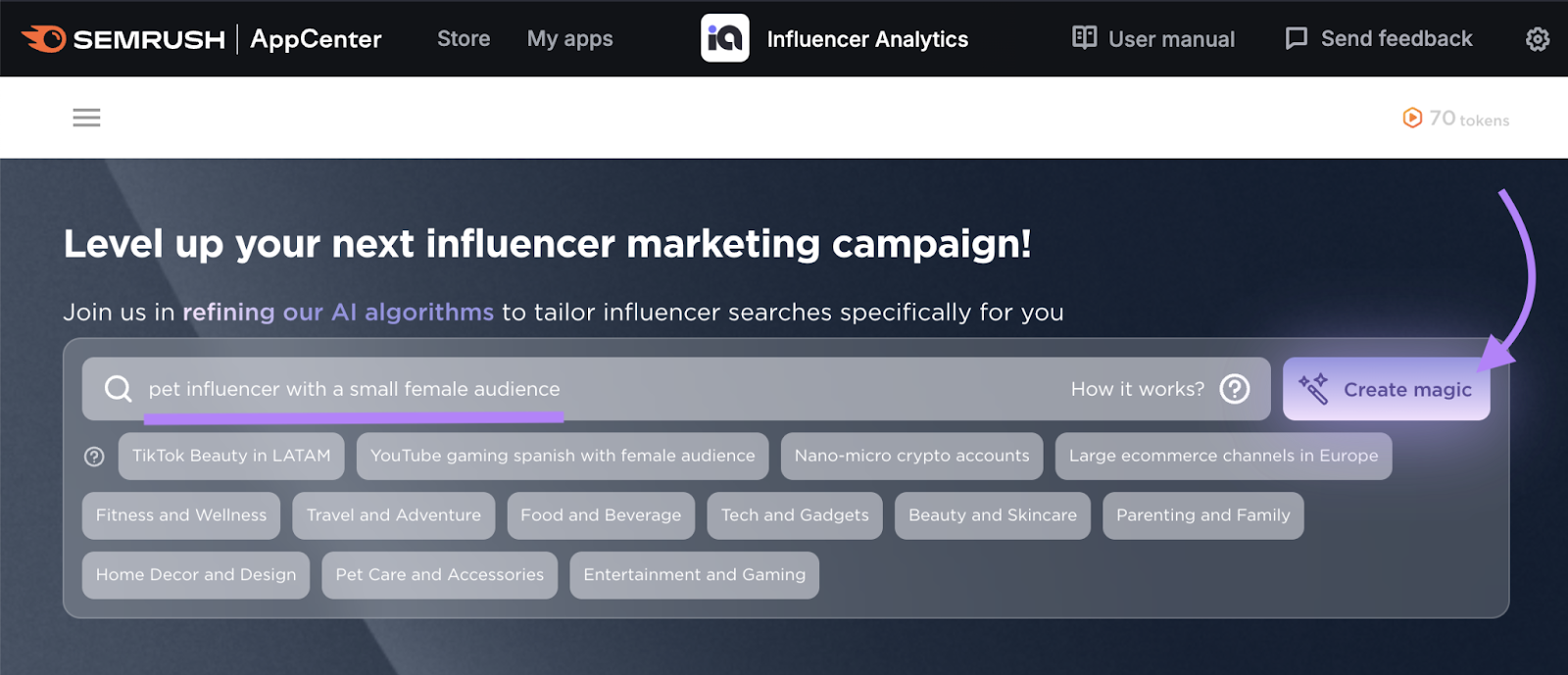Image resolution: width=1568 pixels, height=675 pixels.
Task: Select Pet Care and Accessories category
Action: coord(440,575)
